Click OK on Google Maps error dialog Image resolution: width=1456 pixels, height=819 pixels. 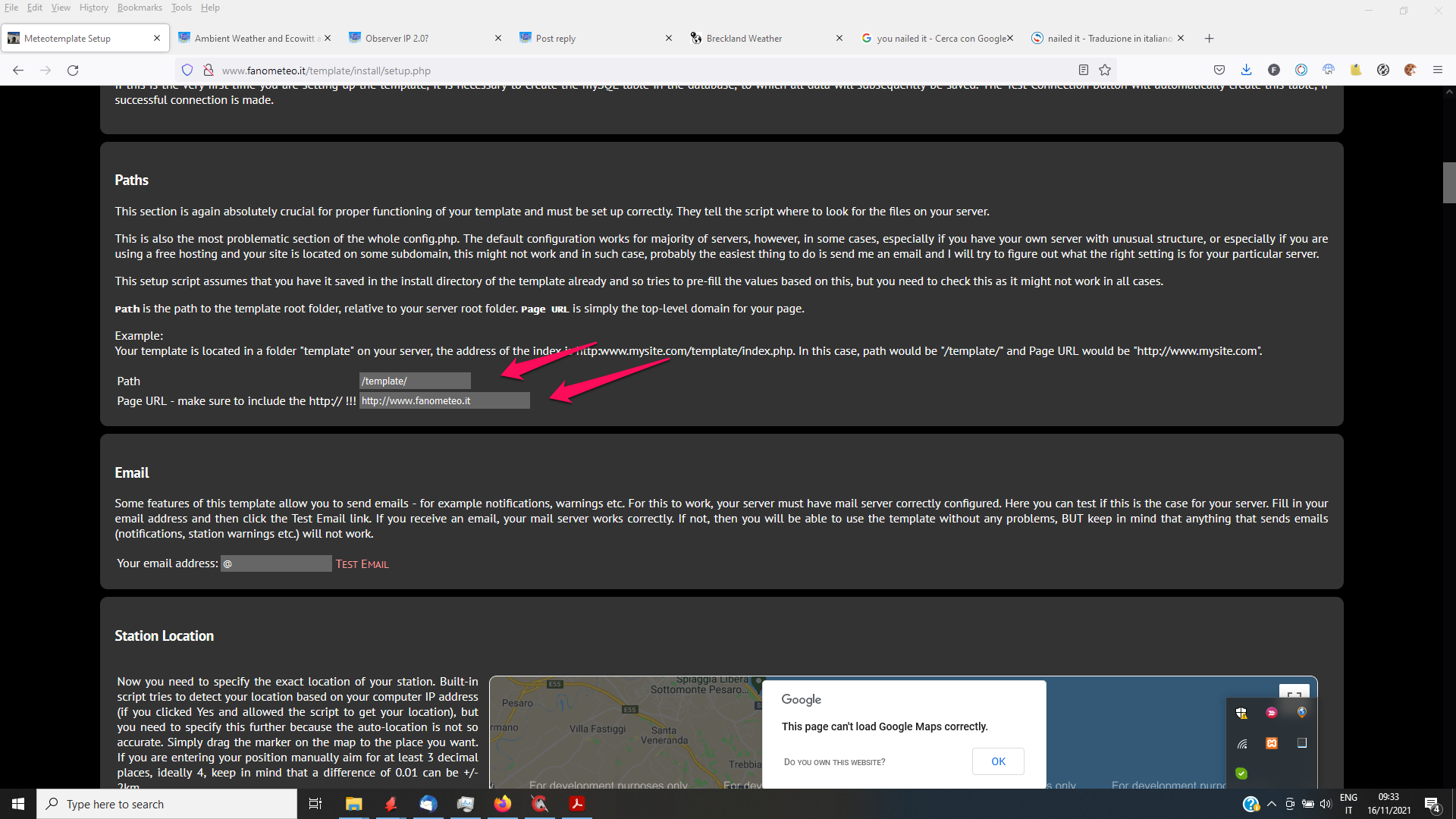pyautogui.click(x=998, y=761)
